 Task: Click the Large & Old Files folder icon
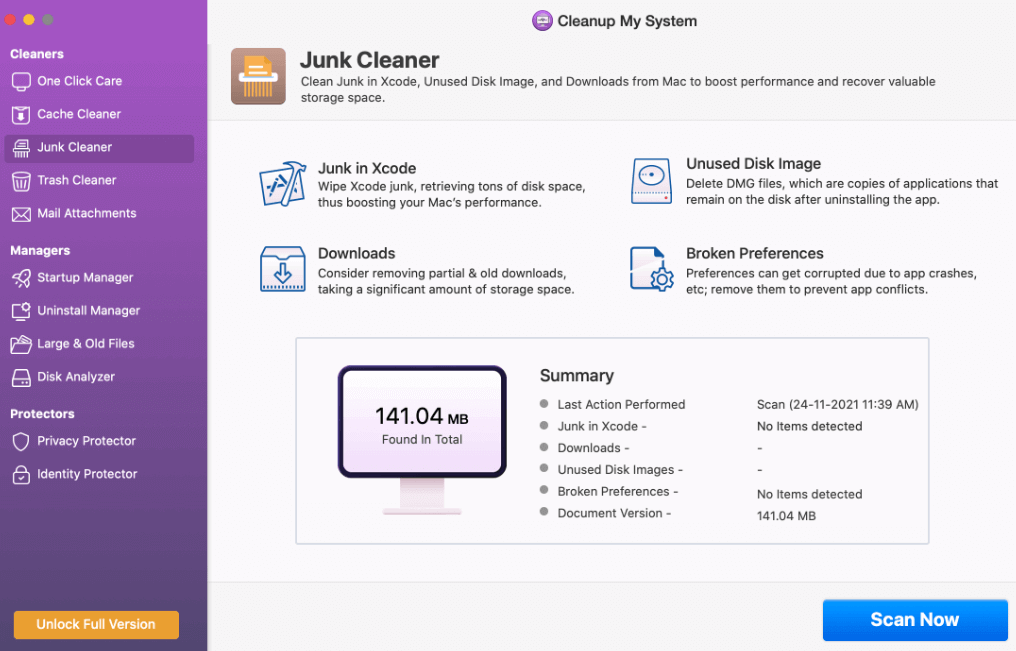21,344
